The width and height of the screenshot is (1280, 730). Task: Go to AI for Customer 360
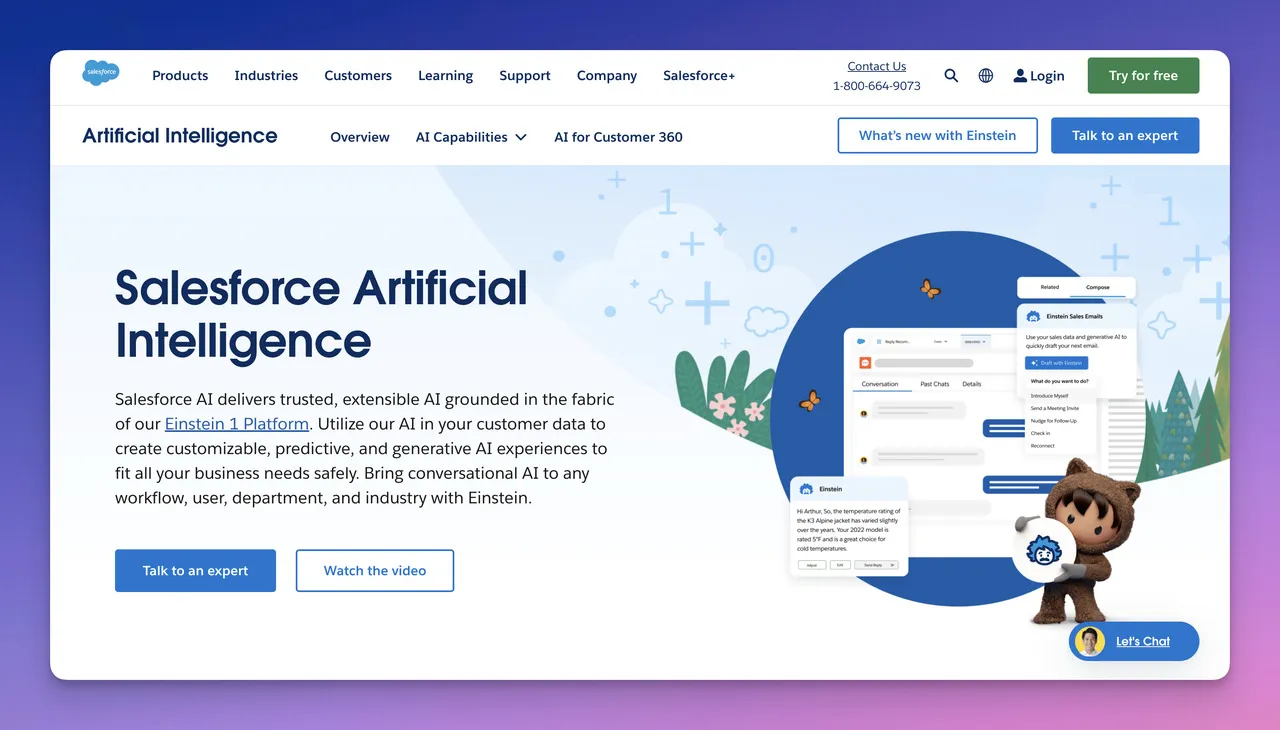pyautogui.click(x=618, y=137)
